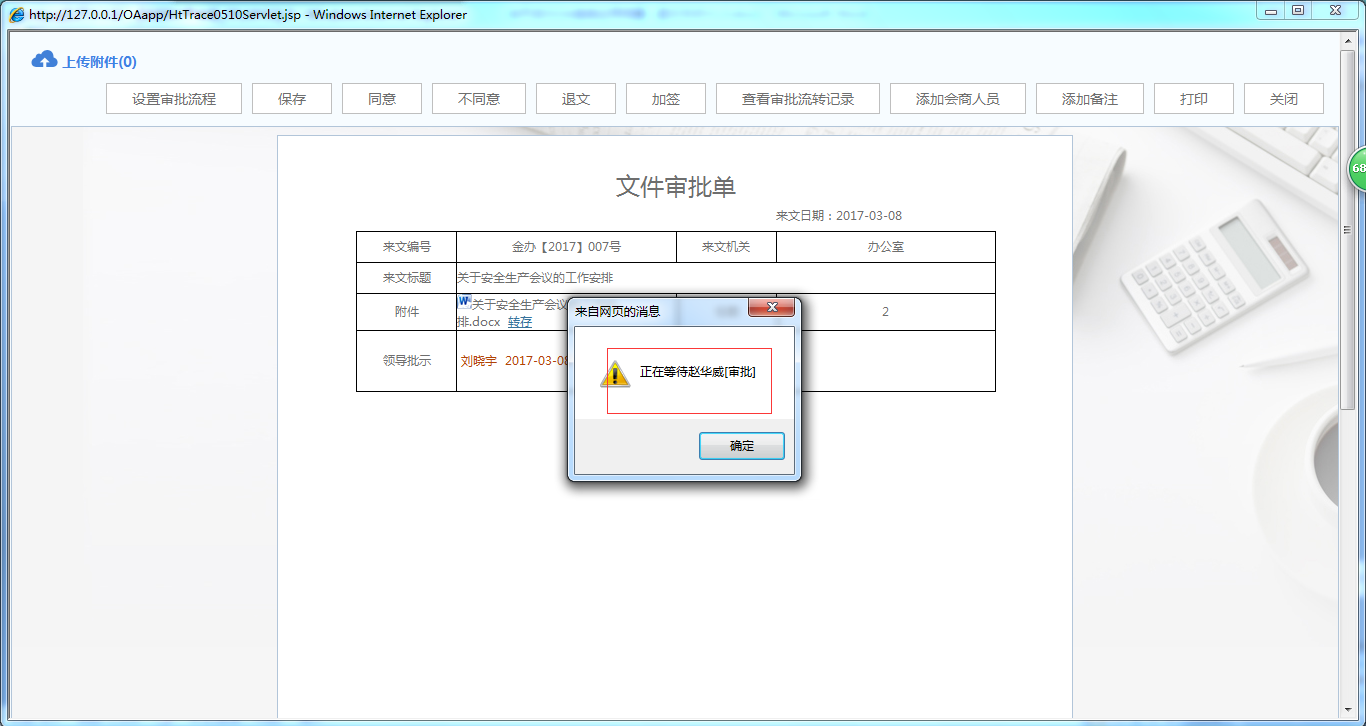Click the 保存 save button
Viewport: 1366px width, 726px height.
coord(292,99)
